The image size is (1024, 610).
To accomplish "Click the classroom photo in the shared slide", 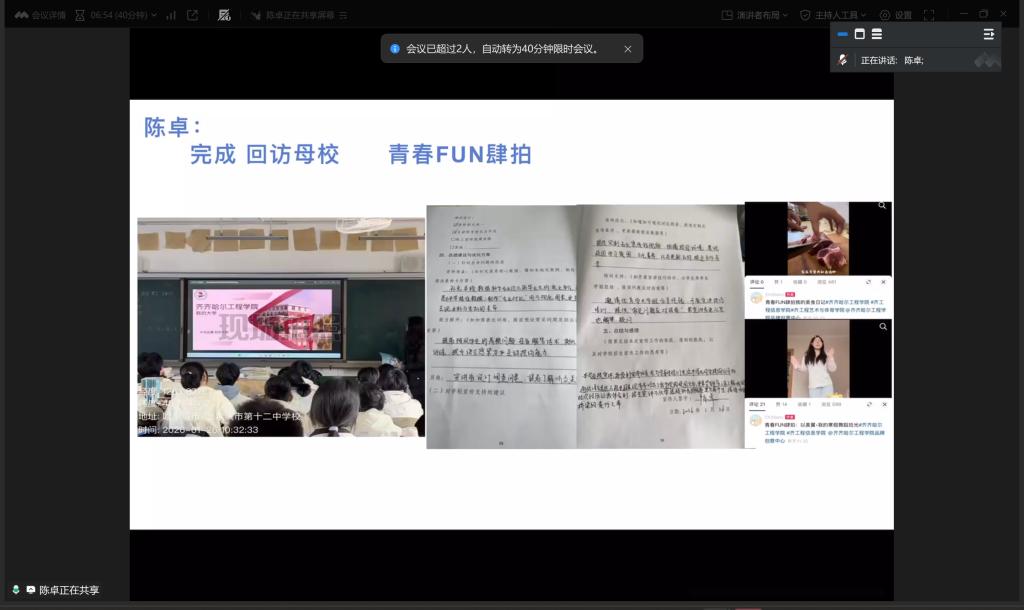I will click(281, 327).
